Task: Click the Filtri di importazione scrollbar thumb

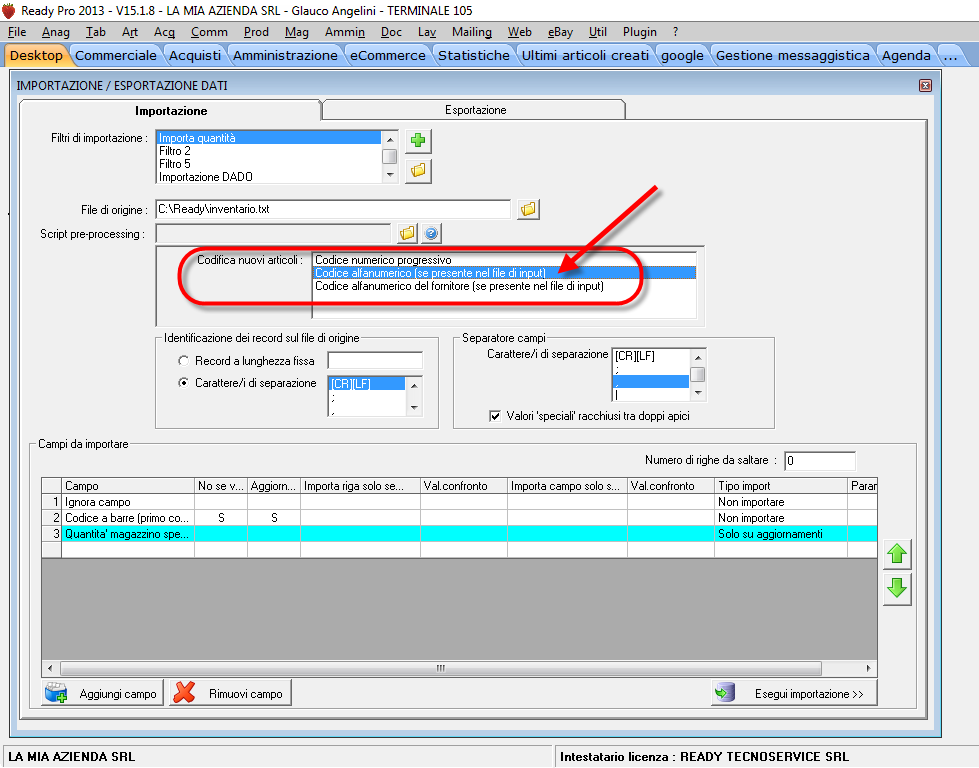Action: coord(390,156)
